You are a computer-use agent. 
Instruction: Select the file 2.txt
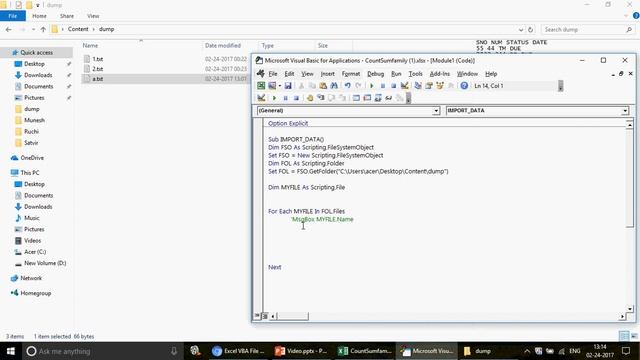click(x=98, y=69)
